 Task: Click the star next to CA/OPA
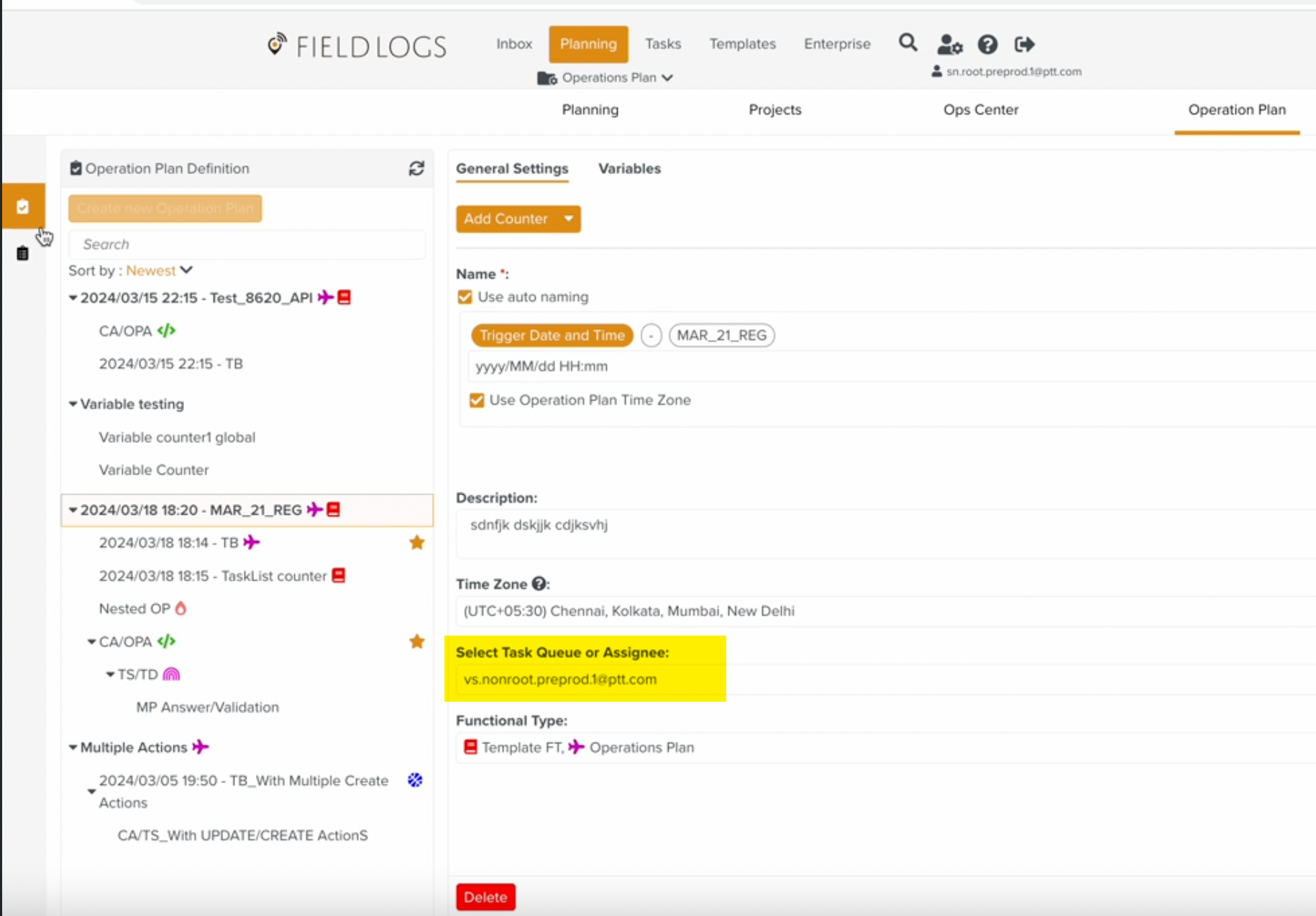[x=416, y=641]
